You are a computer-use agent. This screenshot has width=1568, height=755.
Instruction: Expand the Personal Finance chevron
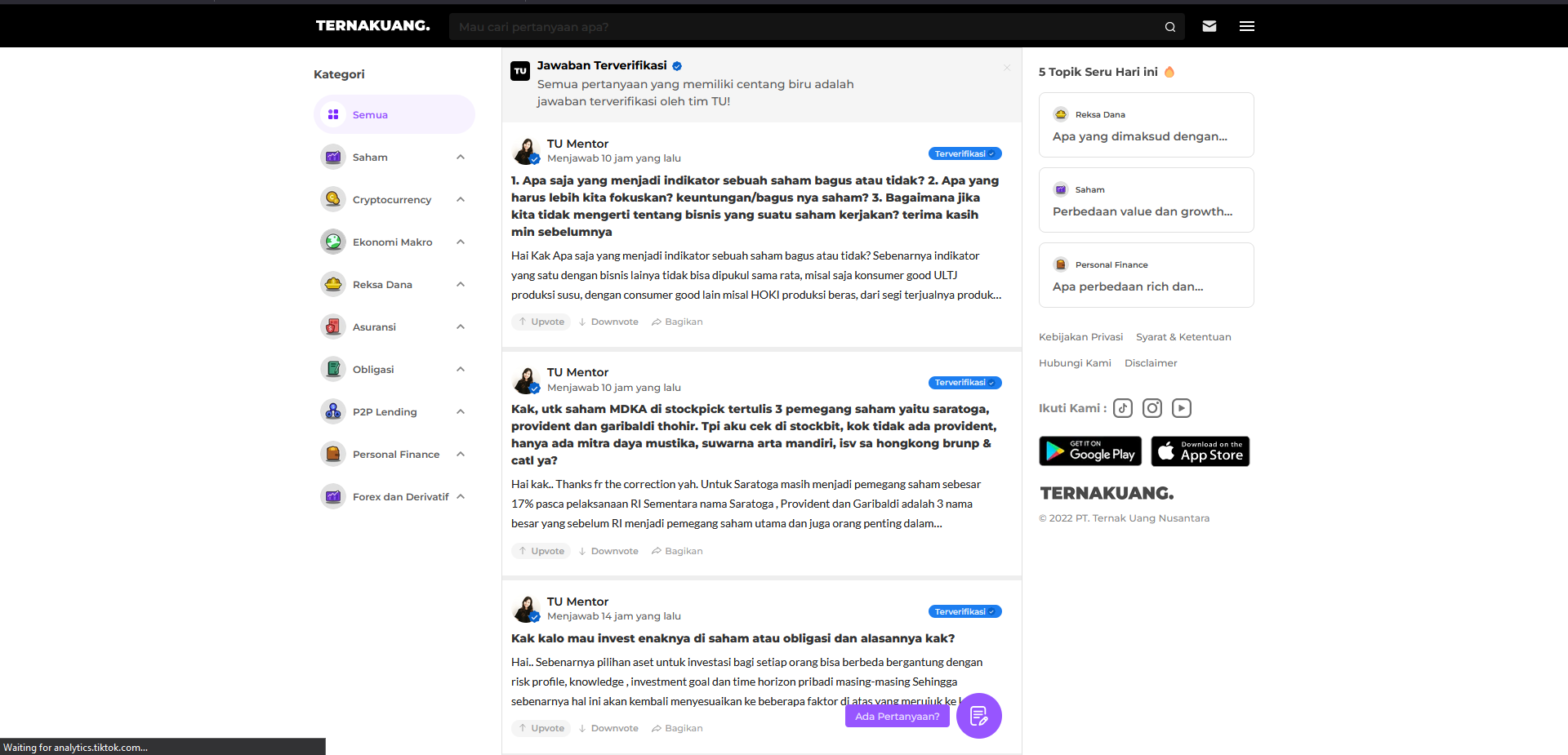[x=461, y=454]
